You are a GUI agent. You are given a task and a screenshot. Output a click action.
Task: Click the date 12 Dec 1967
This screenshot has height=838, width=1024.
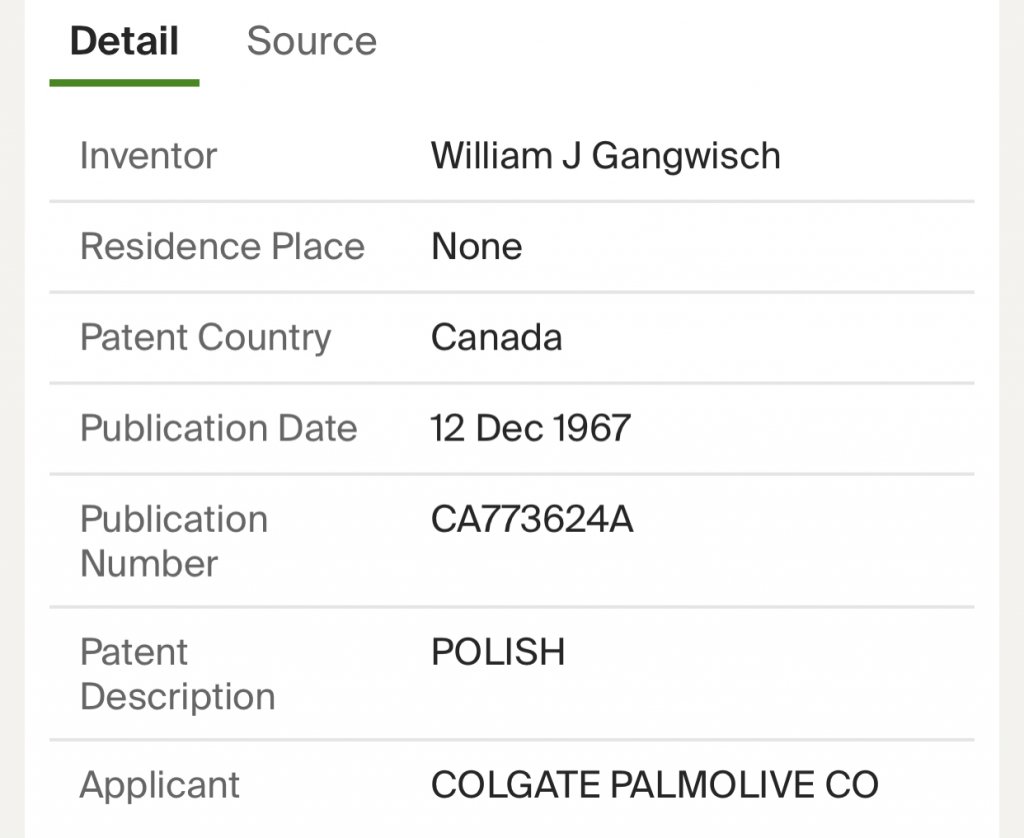point(530,428)
